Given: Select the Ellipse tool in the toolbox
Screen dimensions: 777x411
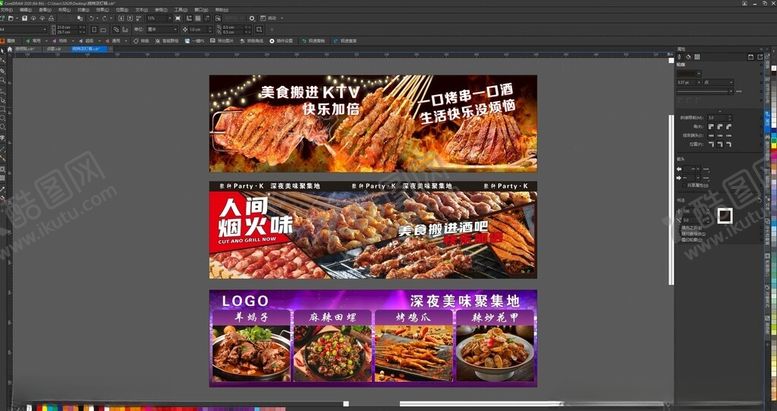Looking at the screenshot, I should pos(2,117).
